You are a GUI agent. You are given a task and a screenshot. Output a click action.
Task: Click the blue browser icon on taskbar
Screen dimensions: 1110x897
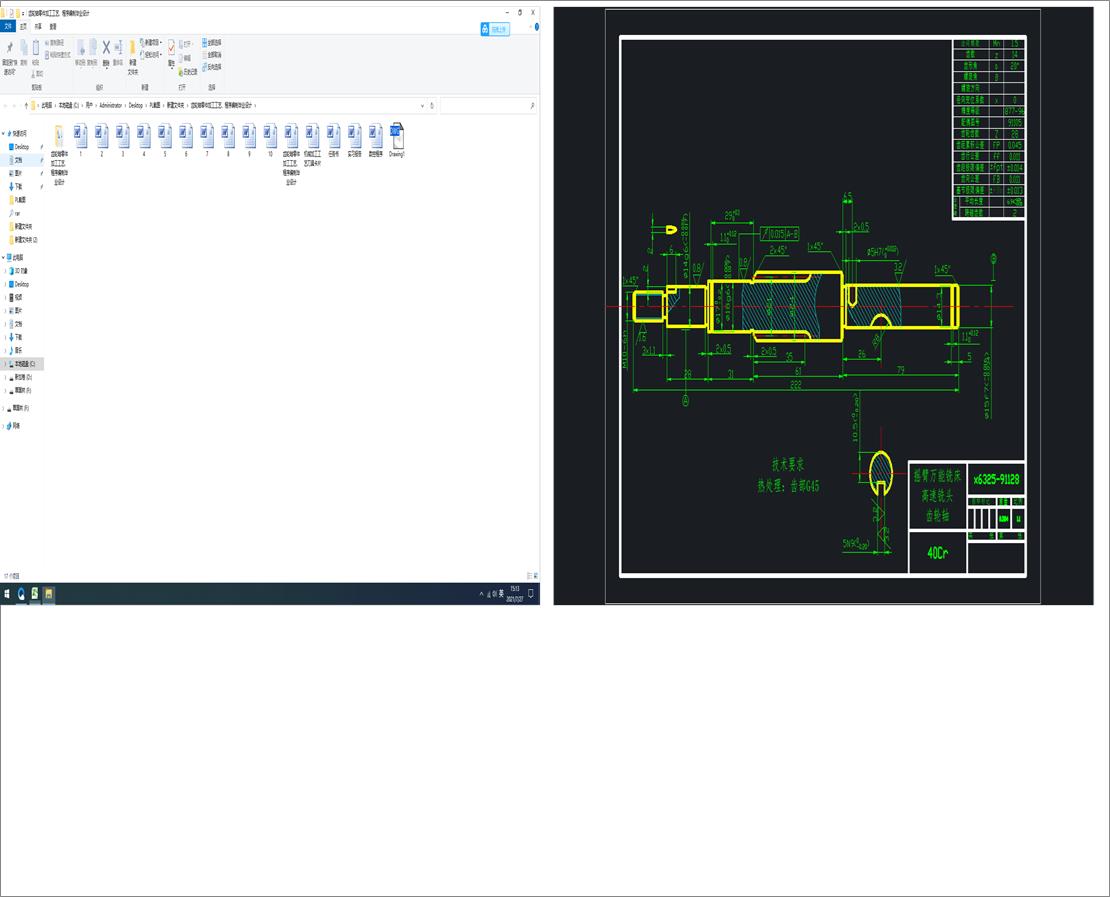click(21, 594)
